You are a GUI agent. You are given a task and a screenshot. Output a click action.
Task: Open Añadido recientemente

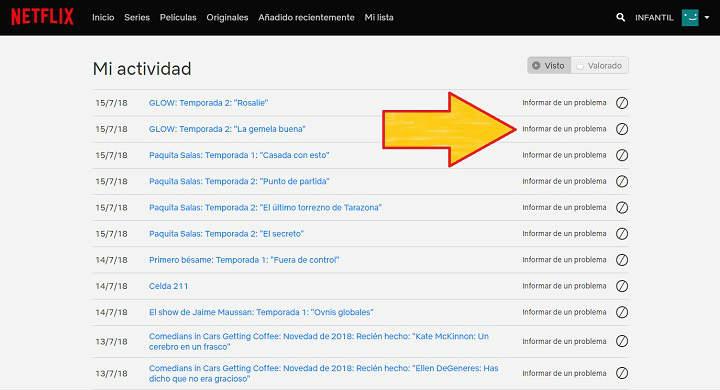coord(306,17)
